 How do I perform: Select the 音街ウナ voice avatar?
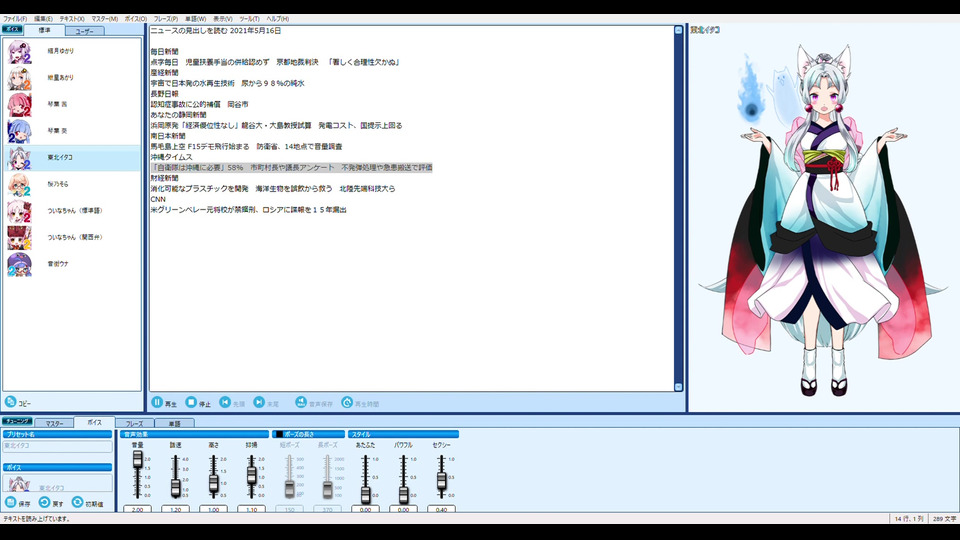[19, 264]
